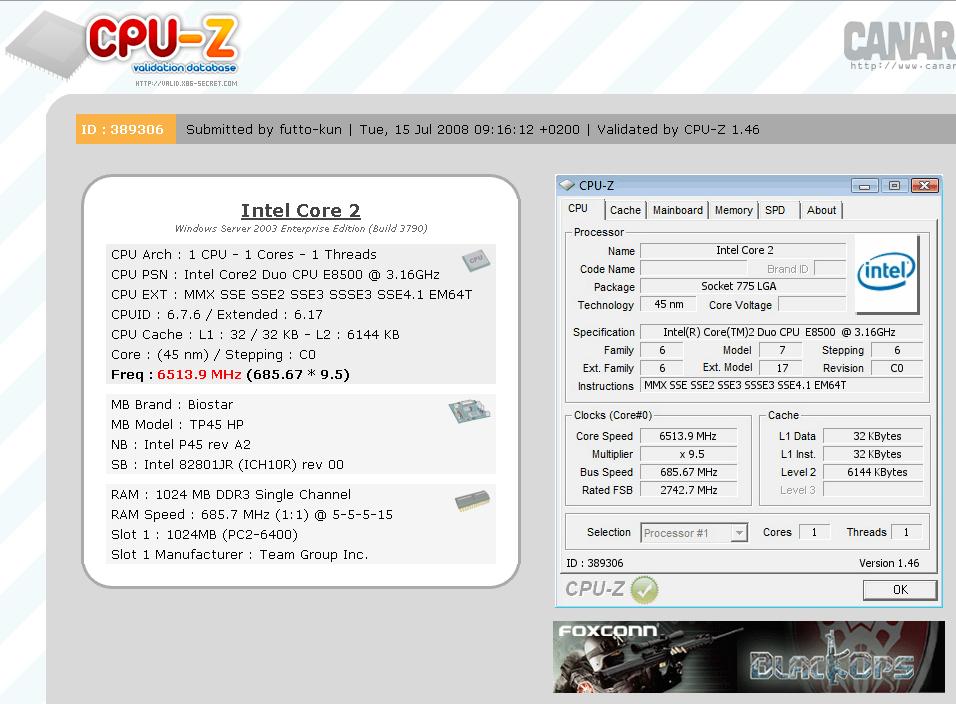Click the Name field showing Intel Core 2

(x=743, y=251)
